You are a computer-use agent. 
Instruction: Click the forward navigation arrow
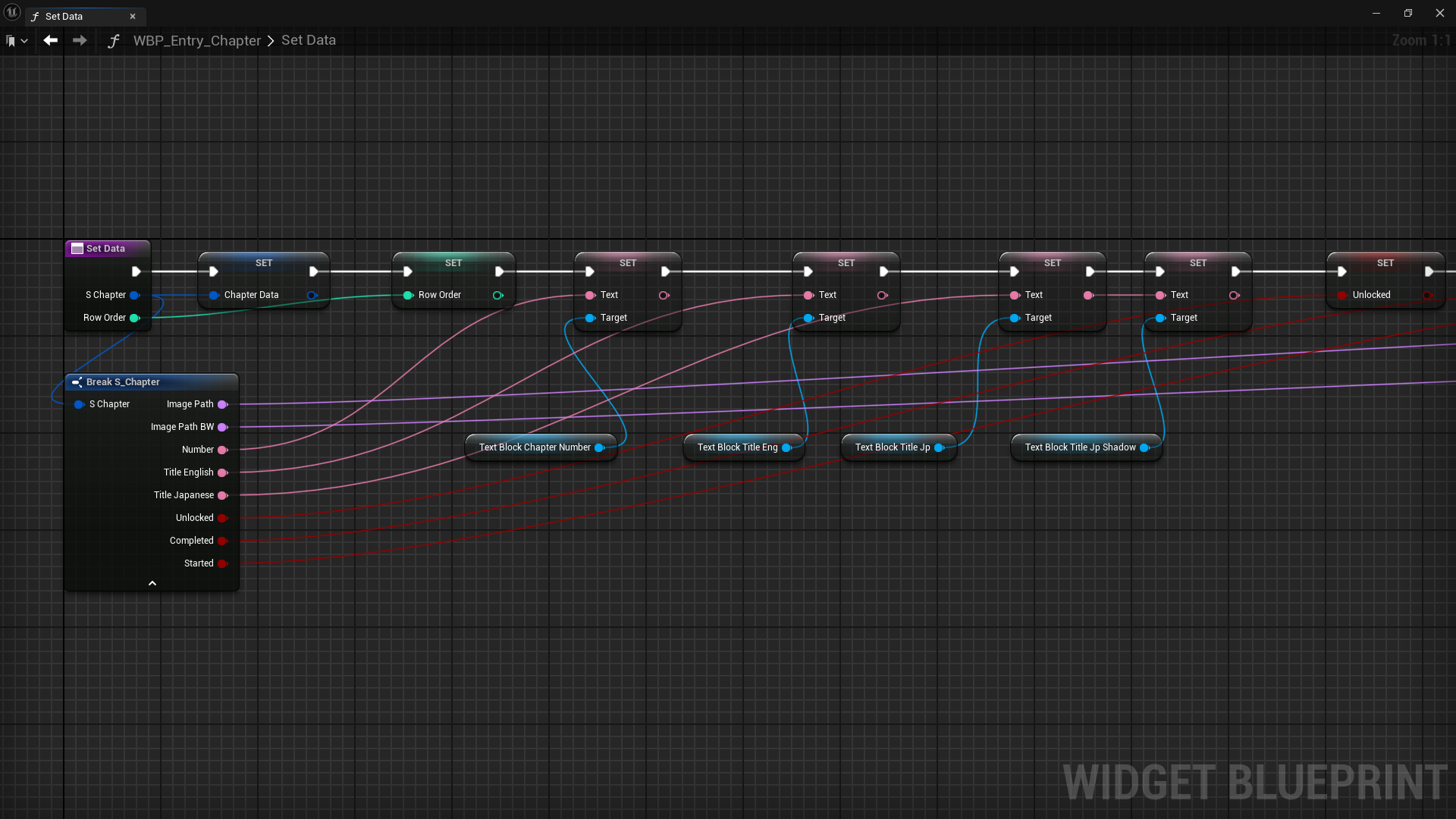point(80,40)
